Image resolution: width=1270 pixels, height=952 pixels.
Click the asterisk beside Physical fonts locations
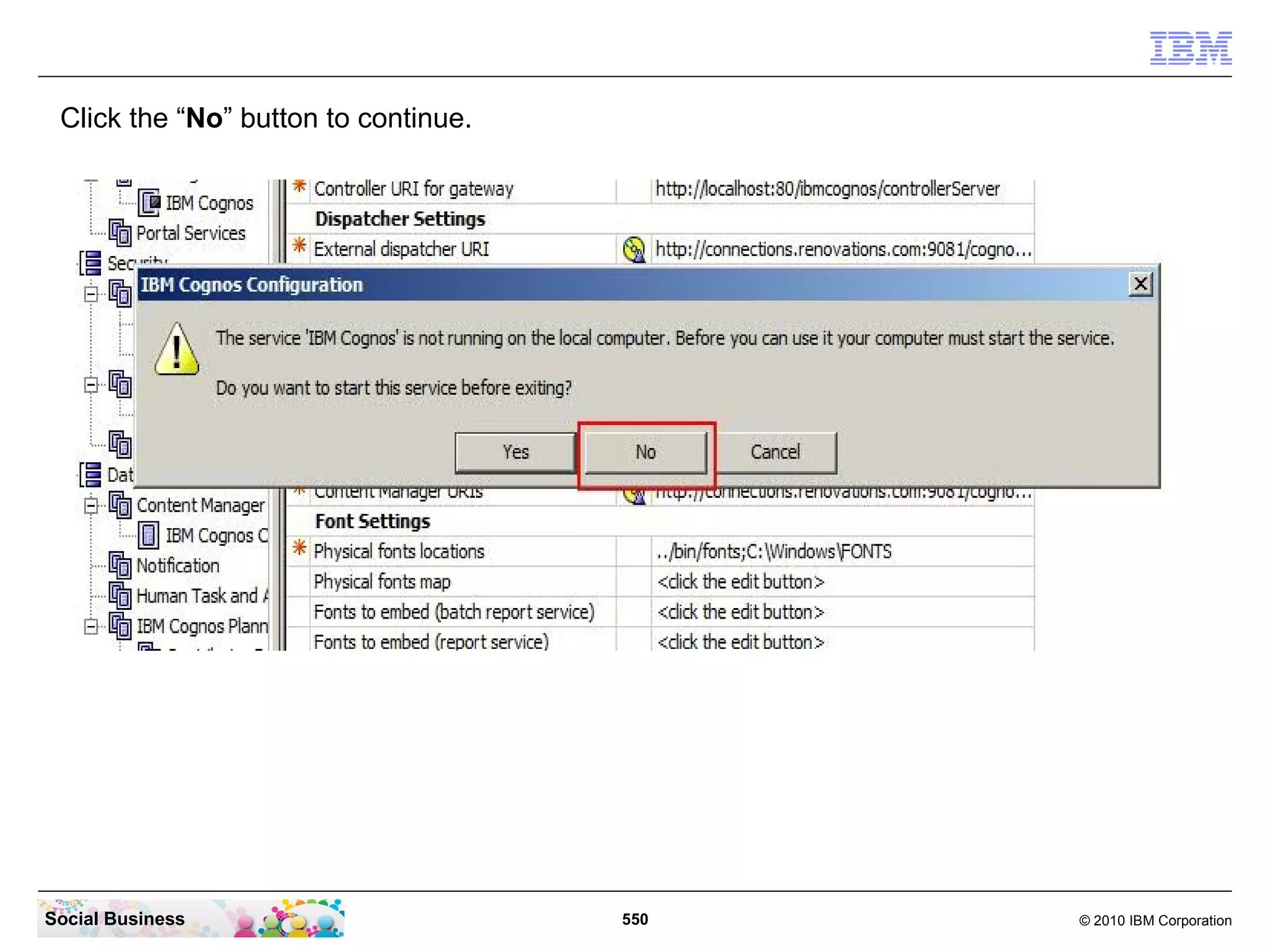point(300,547)
